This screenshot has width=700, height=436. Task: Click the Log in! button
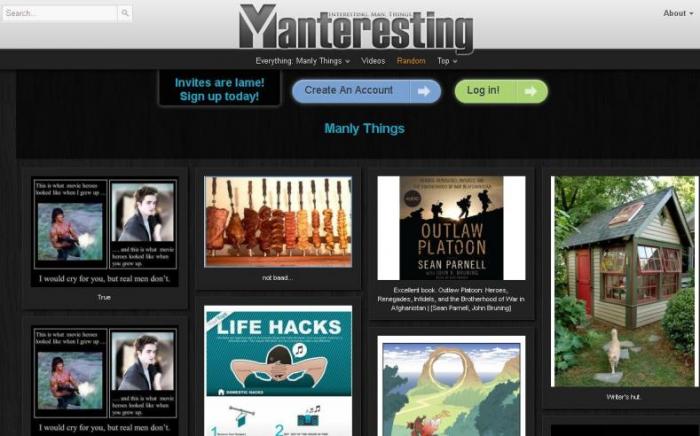coord(501,91)
